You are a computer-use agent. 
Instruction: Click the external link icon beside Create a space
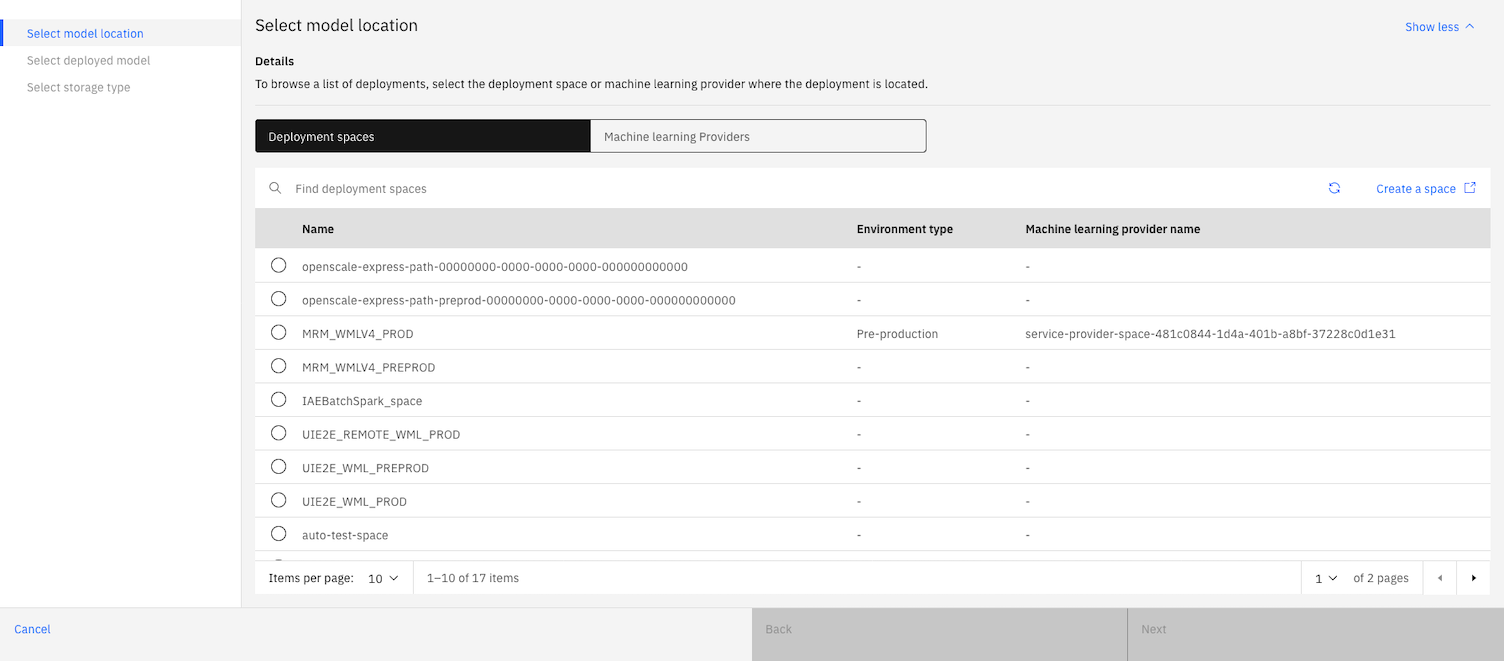[1470, 188]
